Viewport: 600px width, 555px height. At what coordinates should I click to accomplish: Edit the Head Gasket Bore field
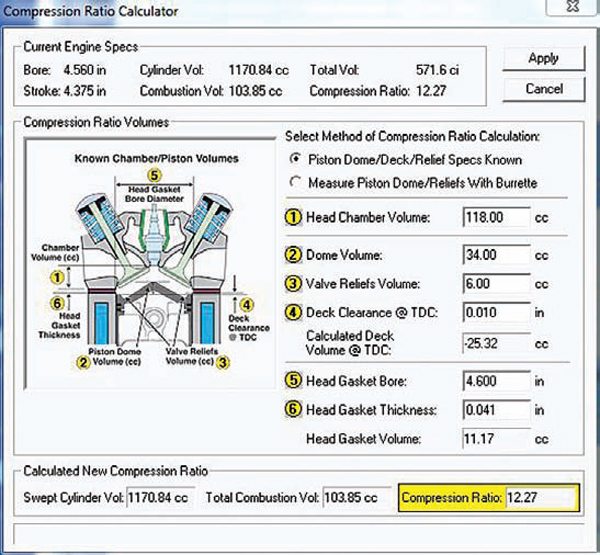tap(496, 381)
